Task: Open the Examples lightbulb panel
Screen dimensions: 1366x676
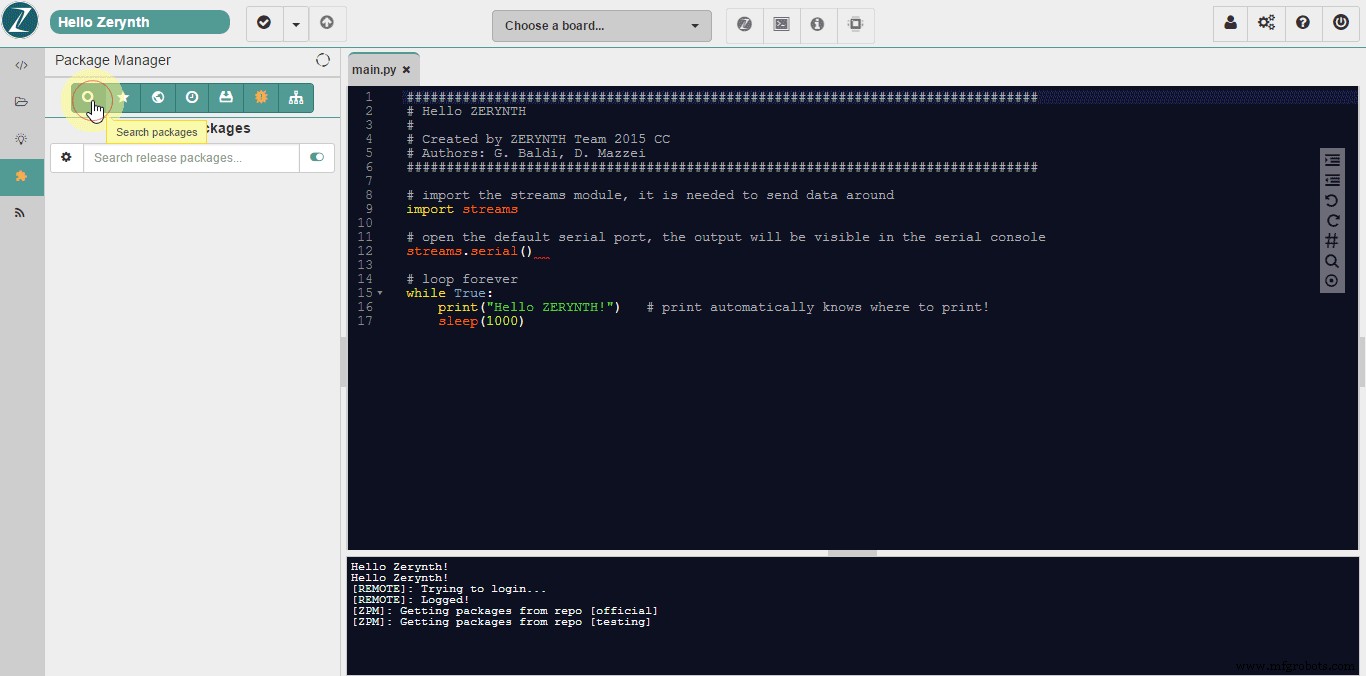Action: pos(21,139)
